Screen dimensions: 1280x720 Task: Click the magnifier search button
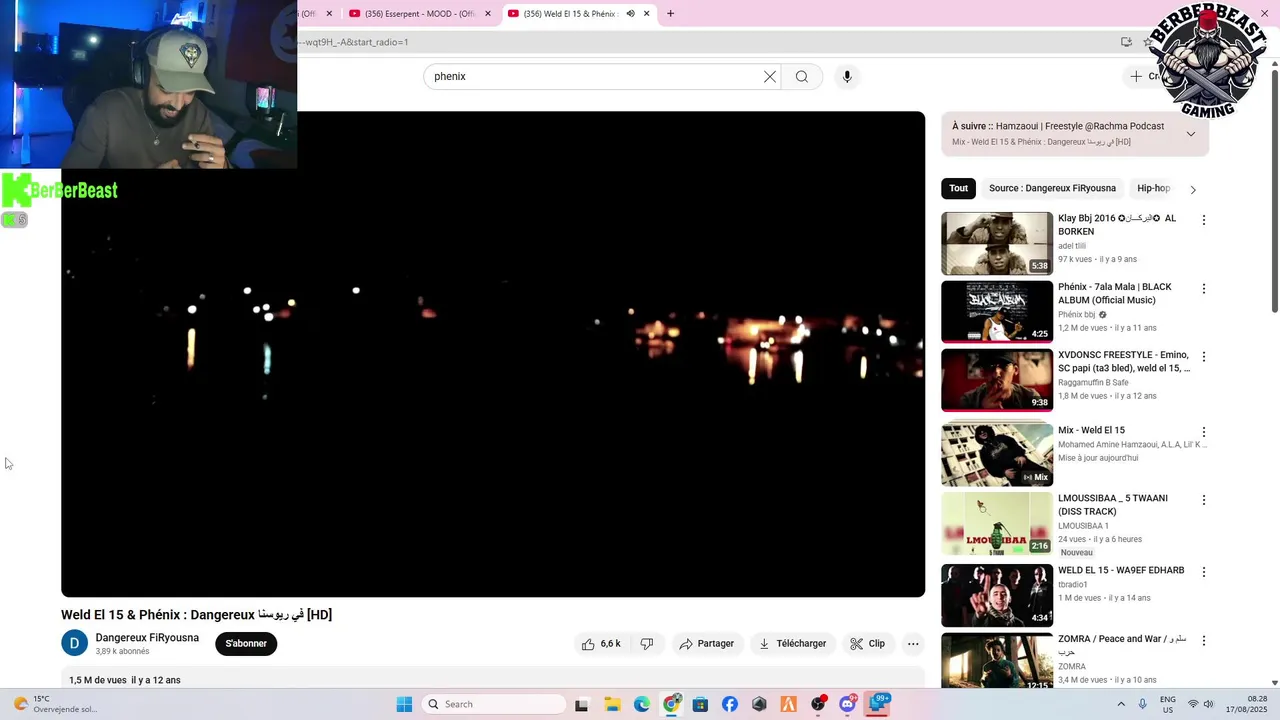point(802,77)
